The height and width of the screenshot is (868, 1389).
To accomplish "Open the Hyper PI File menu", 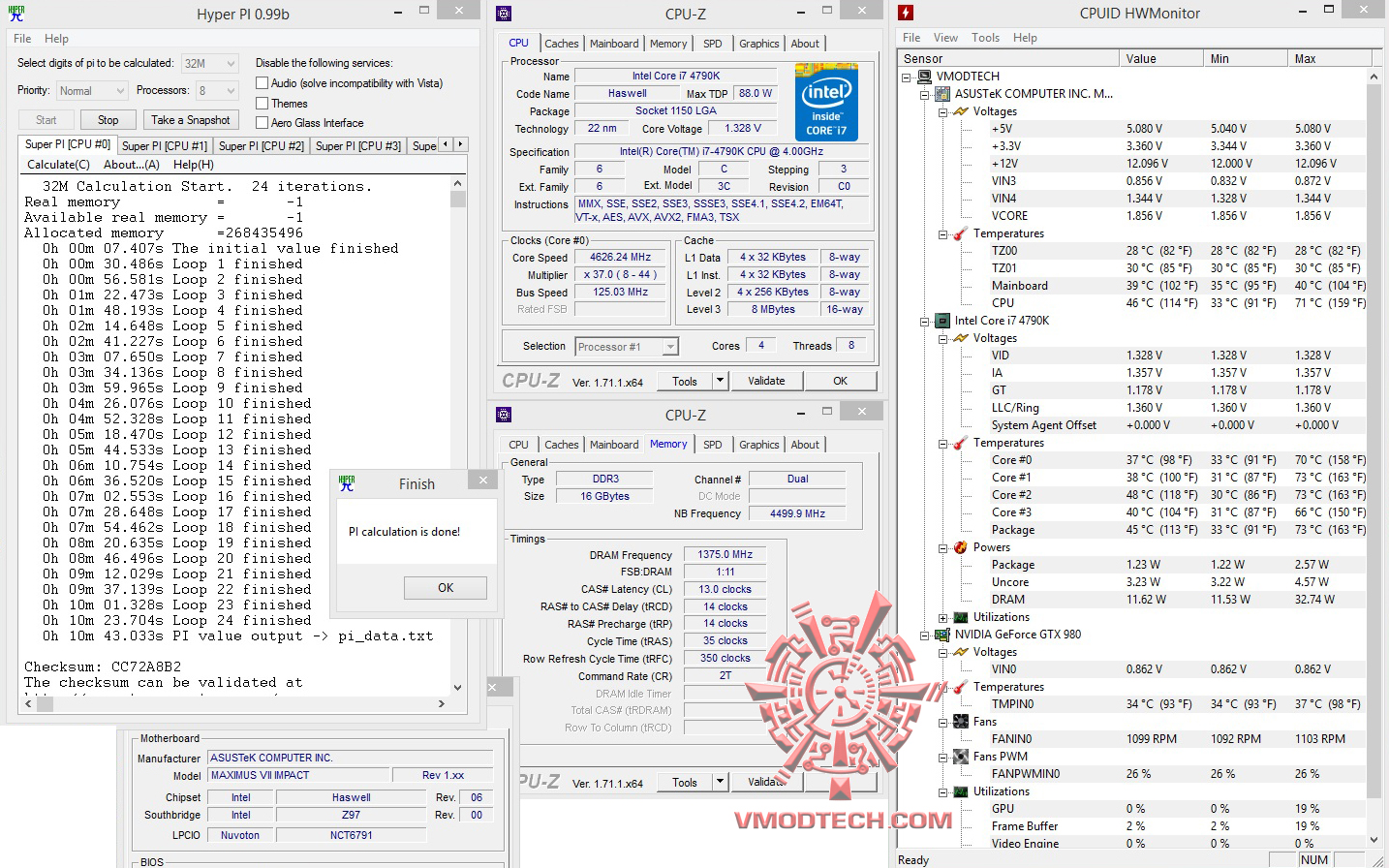I will coord(22,39).
